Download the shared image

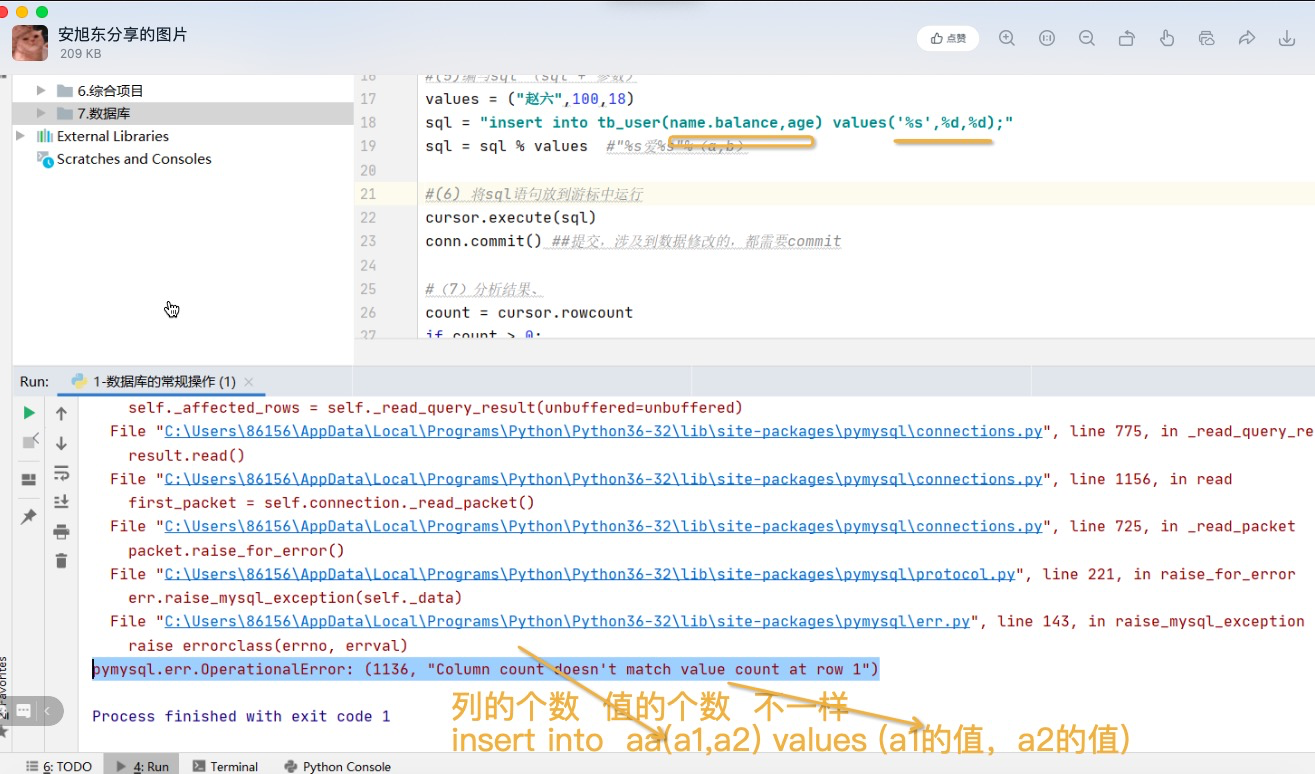click(1287, 39)
